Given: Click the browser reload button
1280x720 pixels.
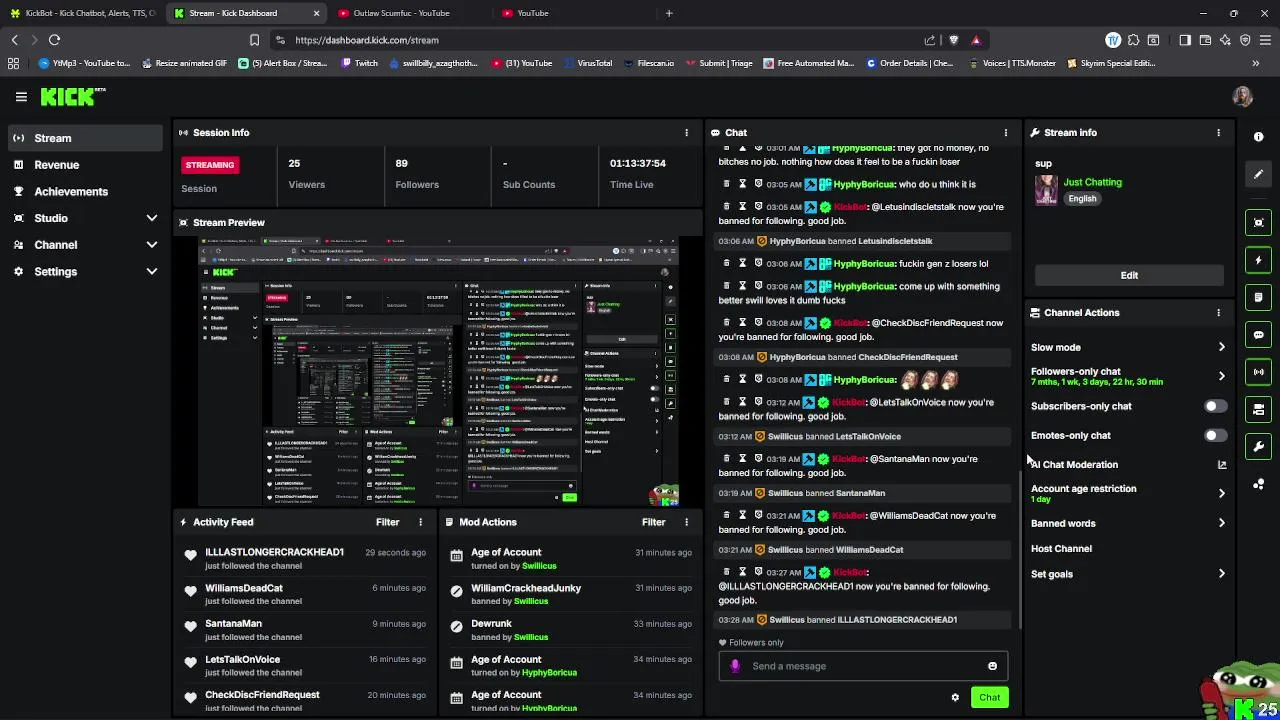Looking at the screenshot, I should pyautogui.click(x=54, y=40).
